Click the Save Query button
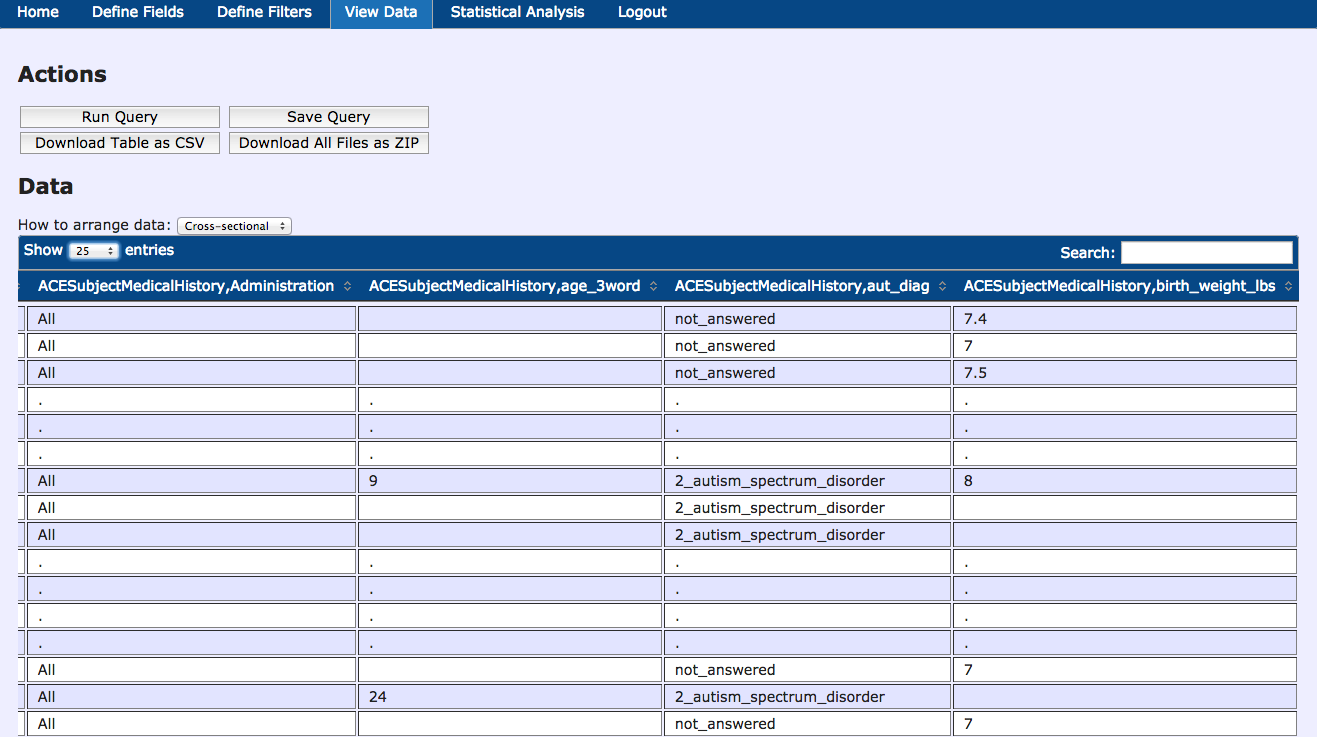Image resolution: width=1317 pixels, height=737 pixels. tap(328, 117)
